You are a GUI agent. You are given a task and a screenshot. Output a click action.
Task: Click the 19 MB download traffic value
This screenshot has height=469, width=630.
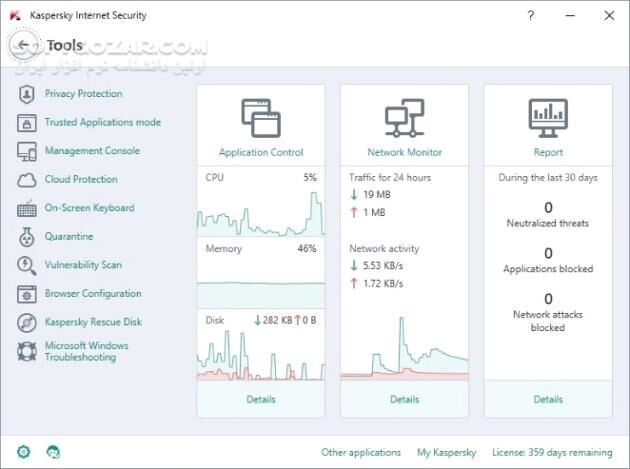tap(376, 195)
